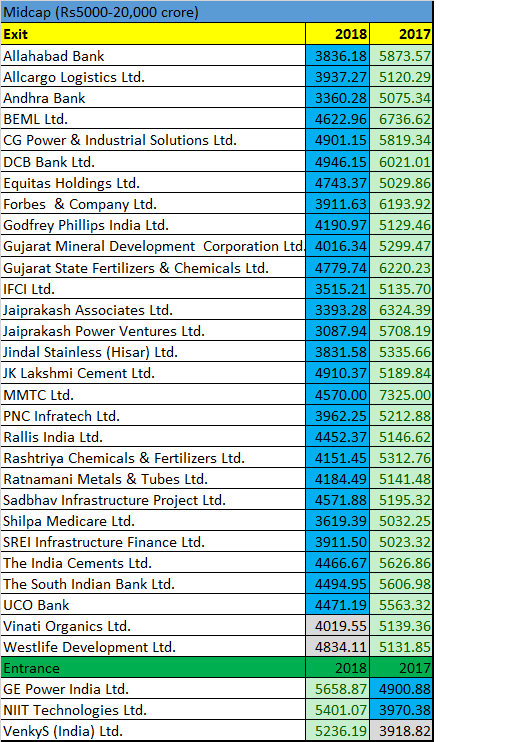Click the value 3937.27

tap(338, 77)
